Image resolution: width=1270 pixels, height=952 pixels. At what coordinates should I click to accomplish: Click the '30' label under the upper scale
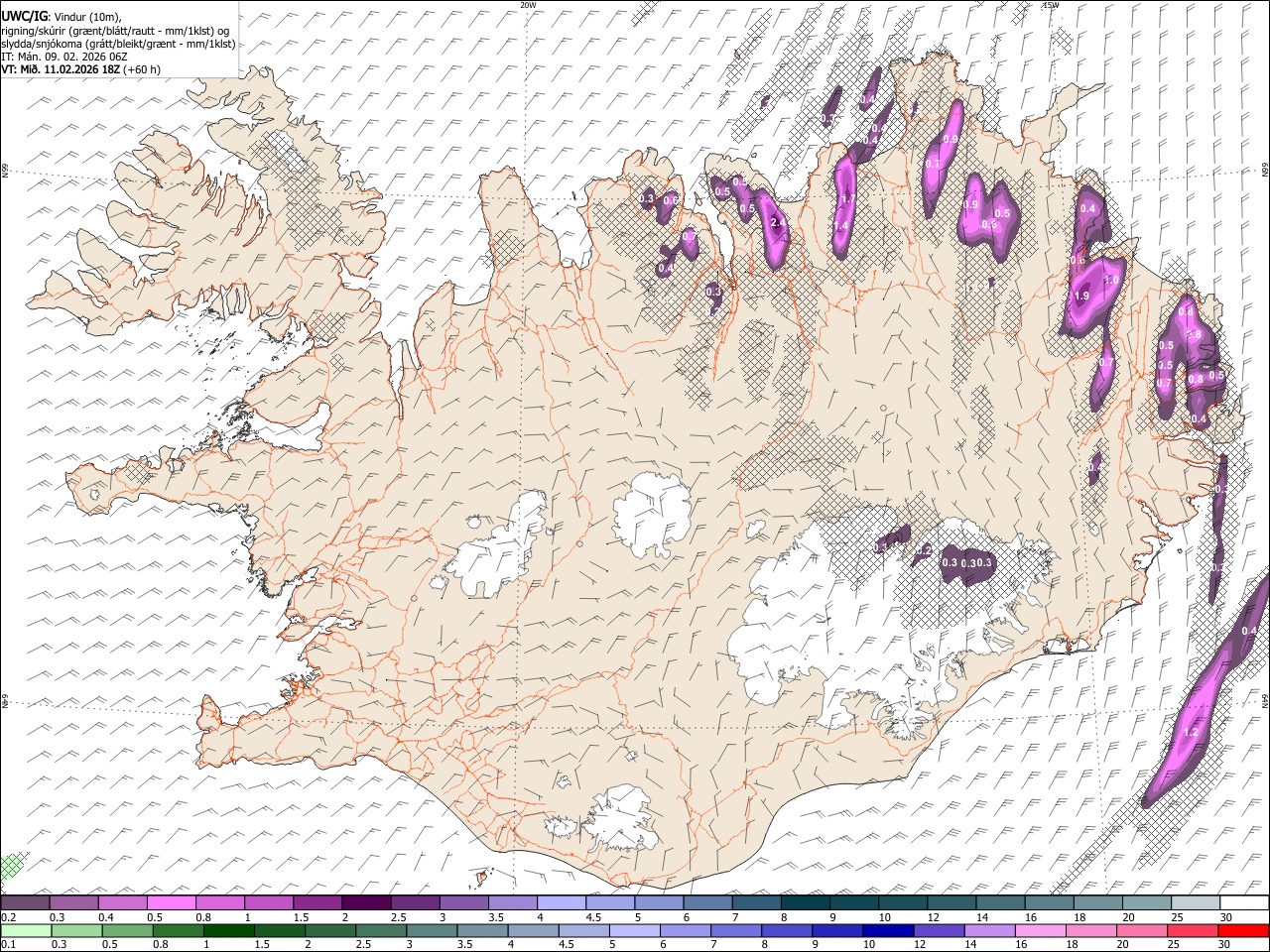(1227, 917)
